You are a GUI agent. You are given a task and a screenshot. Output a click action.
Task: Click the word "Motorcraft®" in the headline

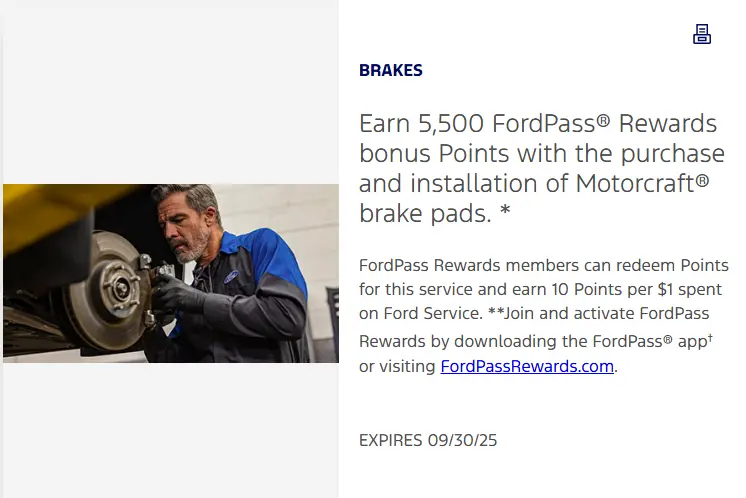(642, 183)
